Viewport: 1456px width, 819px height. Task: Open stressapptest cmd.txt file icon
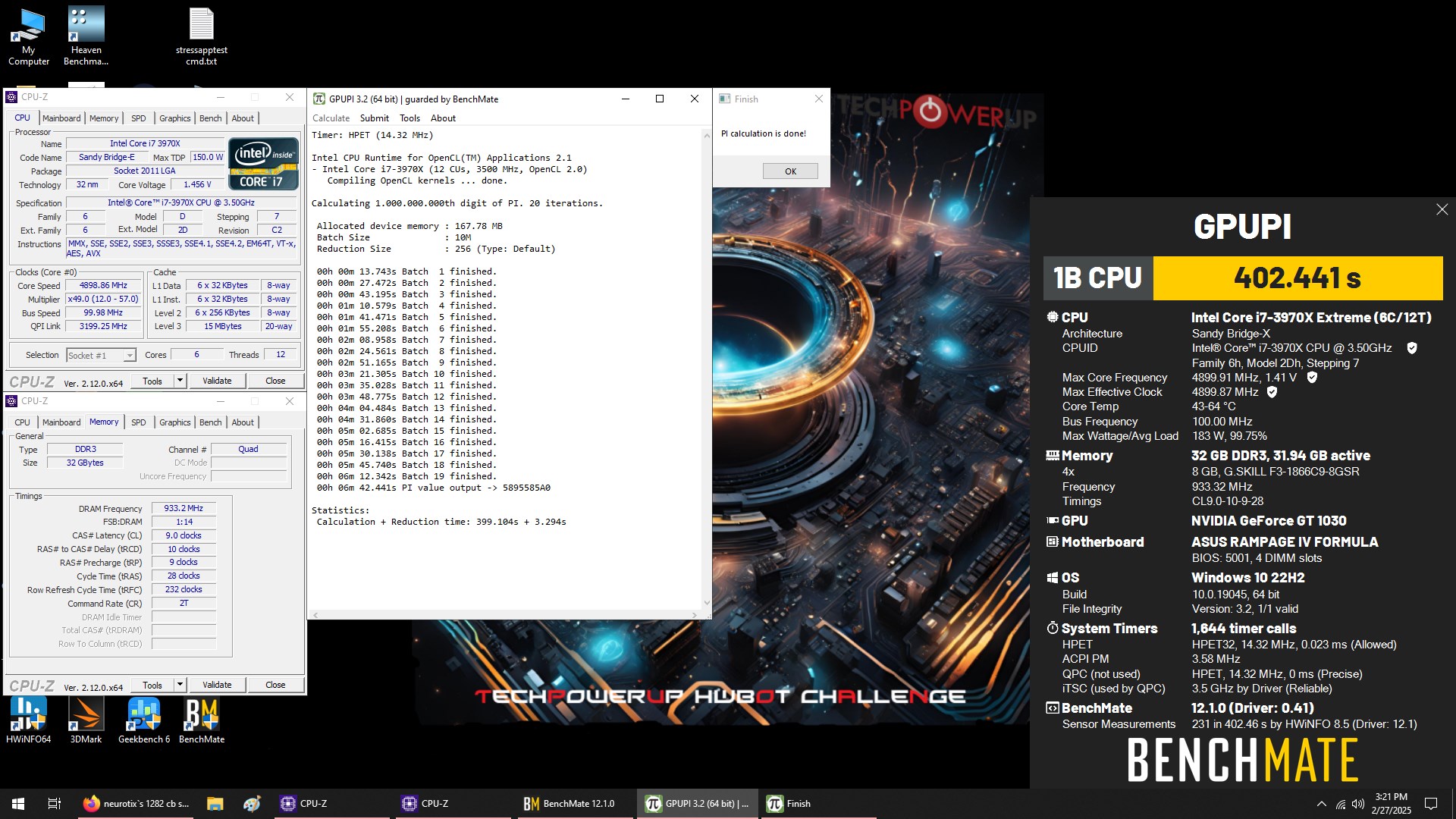201,36
